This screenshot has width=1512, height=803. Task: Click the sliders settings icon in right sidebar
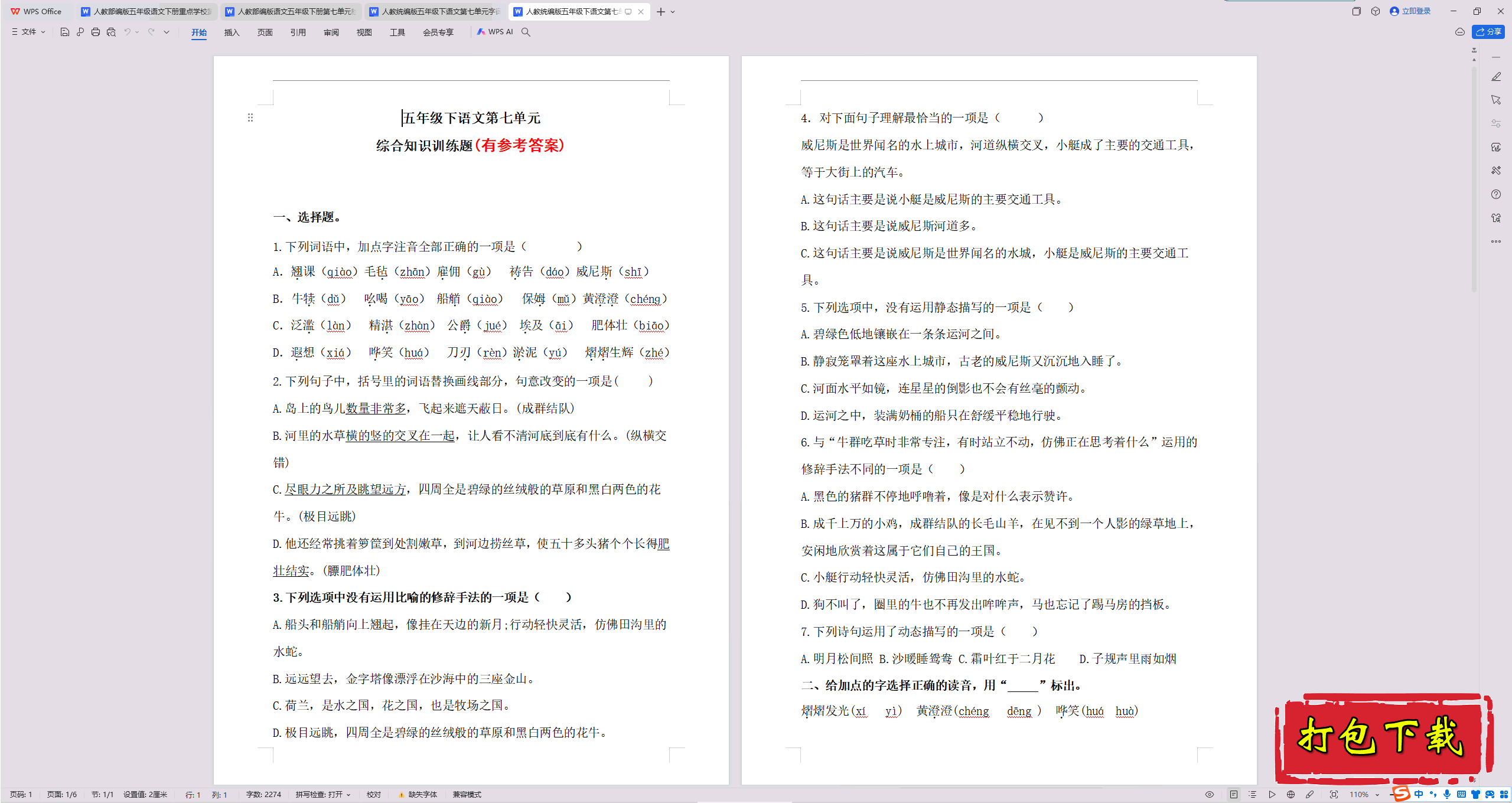point(1496,123)
